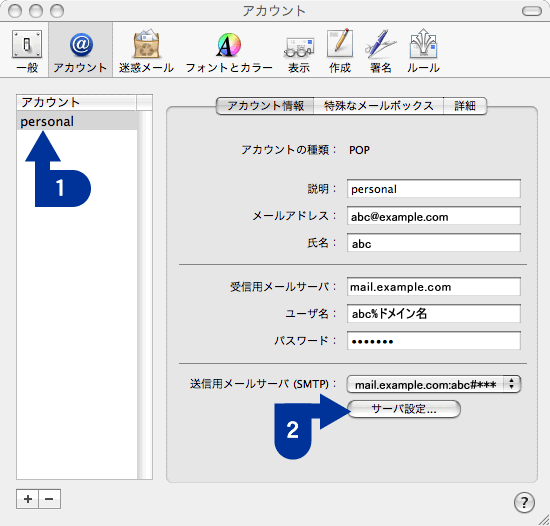Open the 迷惑メール junk mail preferences
550x526 pixels.
(146, 50)
